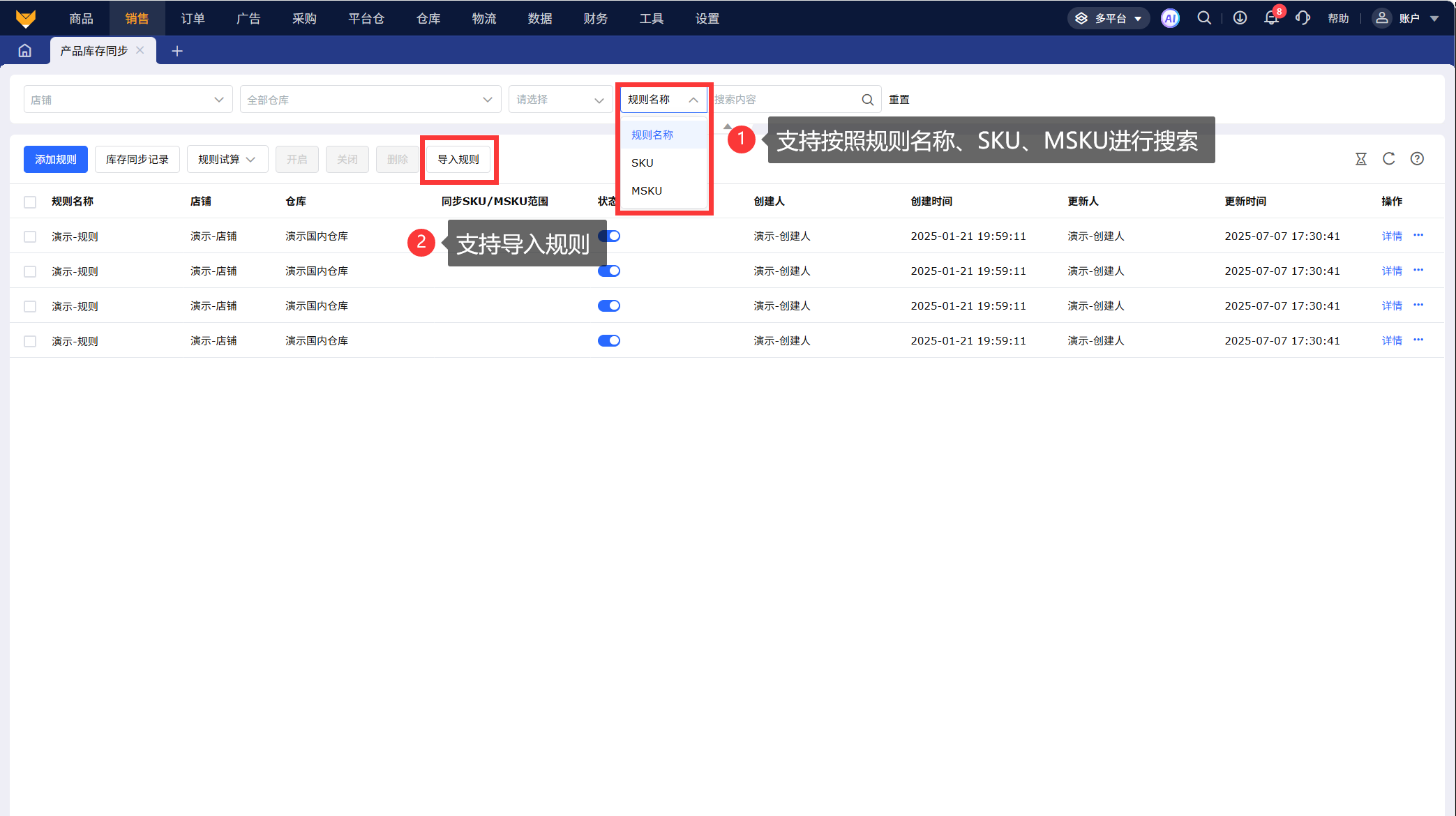Choose MSKU from the search type list

(647, 190)
